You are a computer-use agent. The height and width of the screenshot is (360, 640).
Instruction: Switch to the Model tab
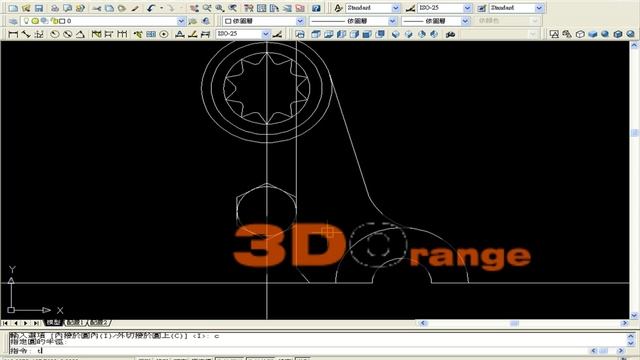pos(53,322)
